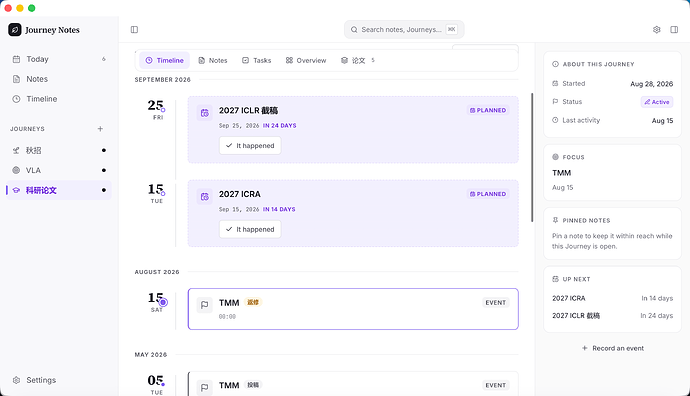Click the Journey Notes leaf logo icon
The width and height of the screenshot is (690, 396).
(x=15, y=29)
